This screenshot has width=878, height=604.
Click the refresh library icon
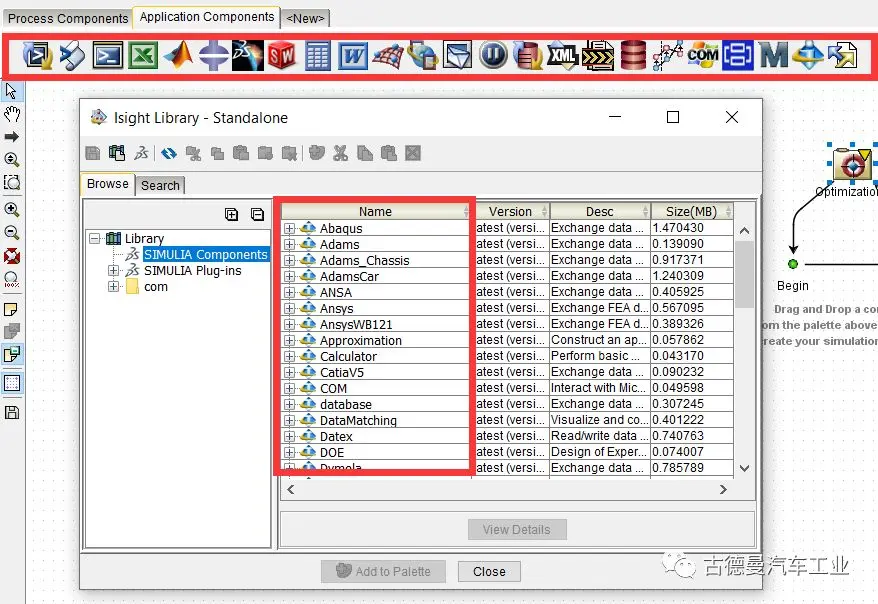[169, 153]
